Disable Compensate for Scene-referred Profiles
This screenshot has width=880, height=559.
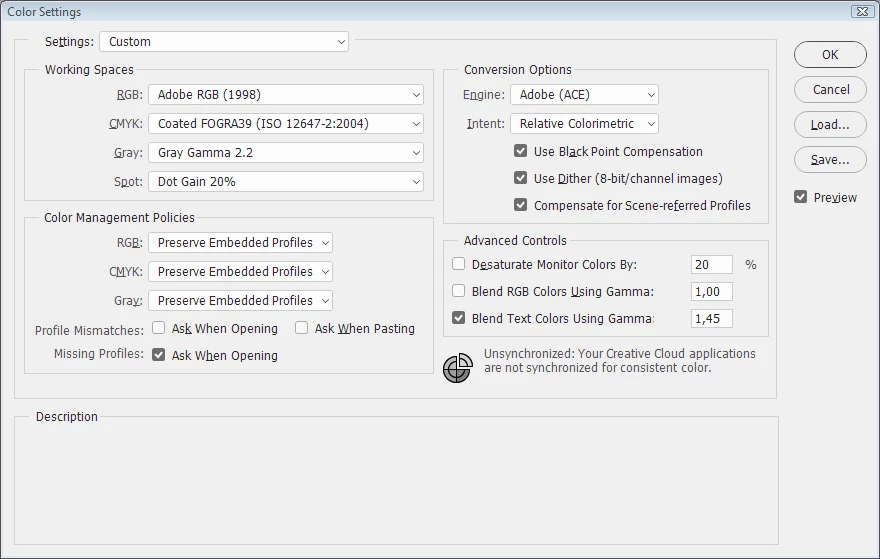[x=520, y=205]
